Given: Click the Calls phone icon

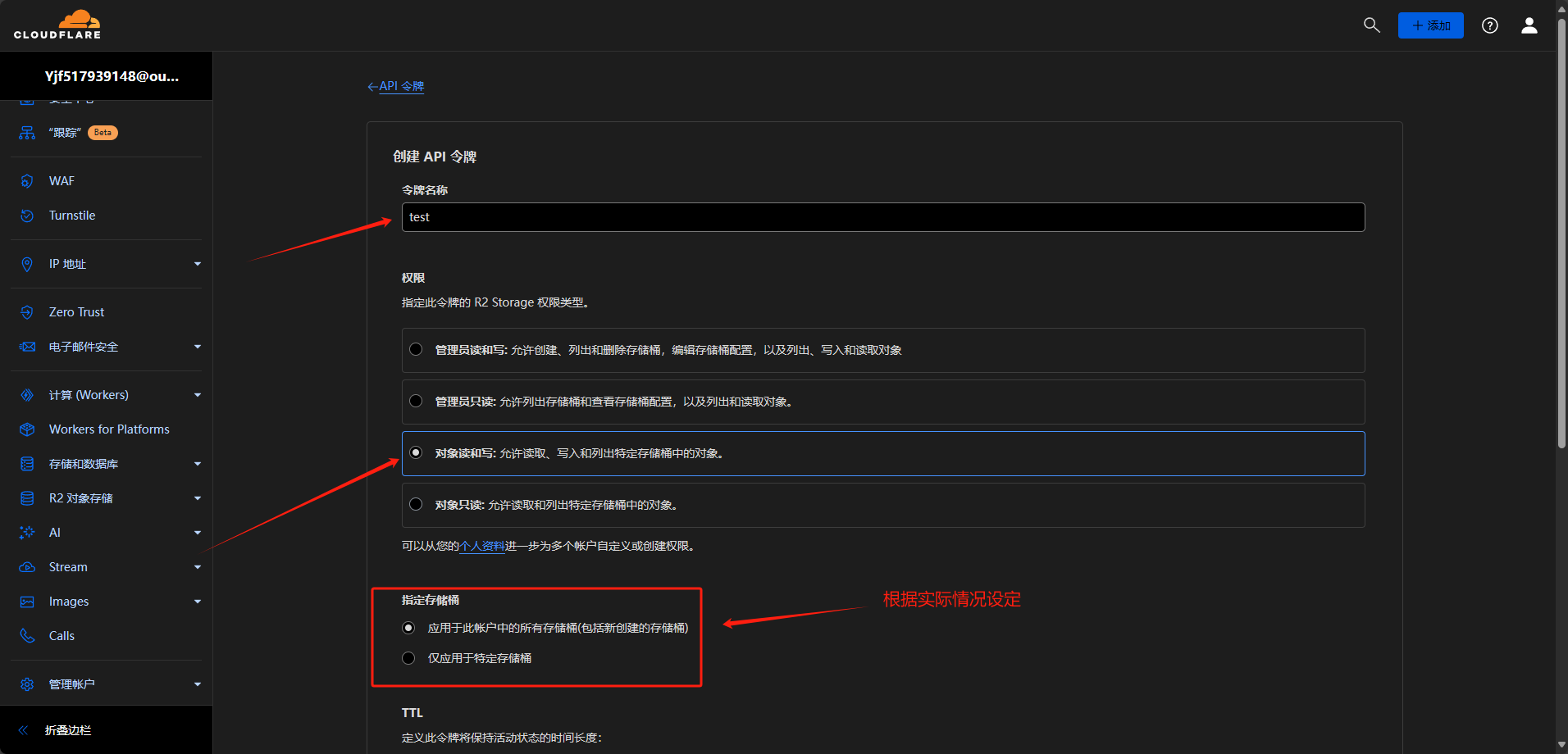Looking at the screenshot, I should tap(27, 636).
